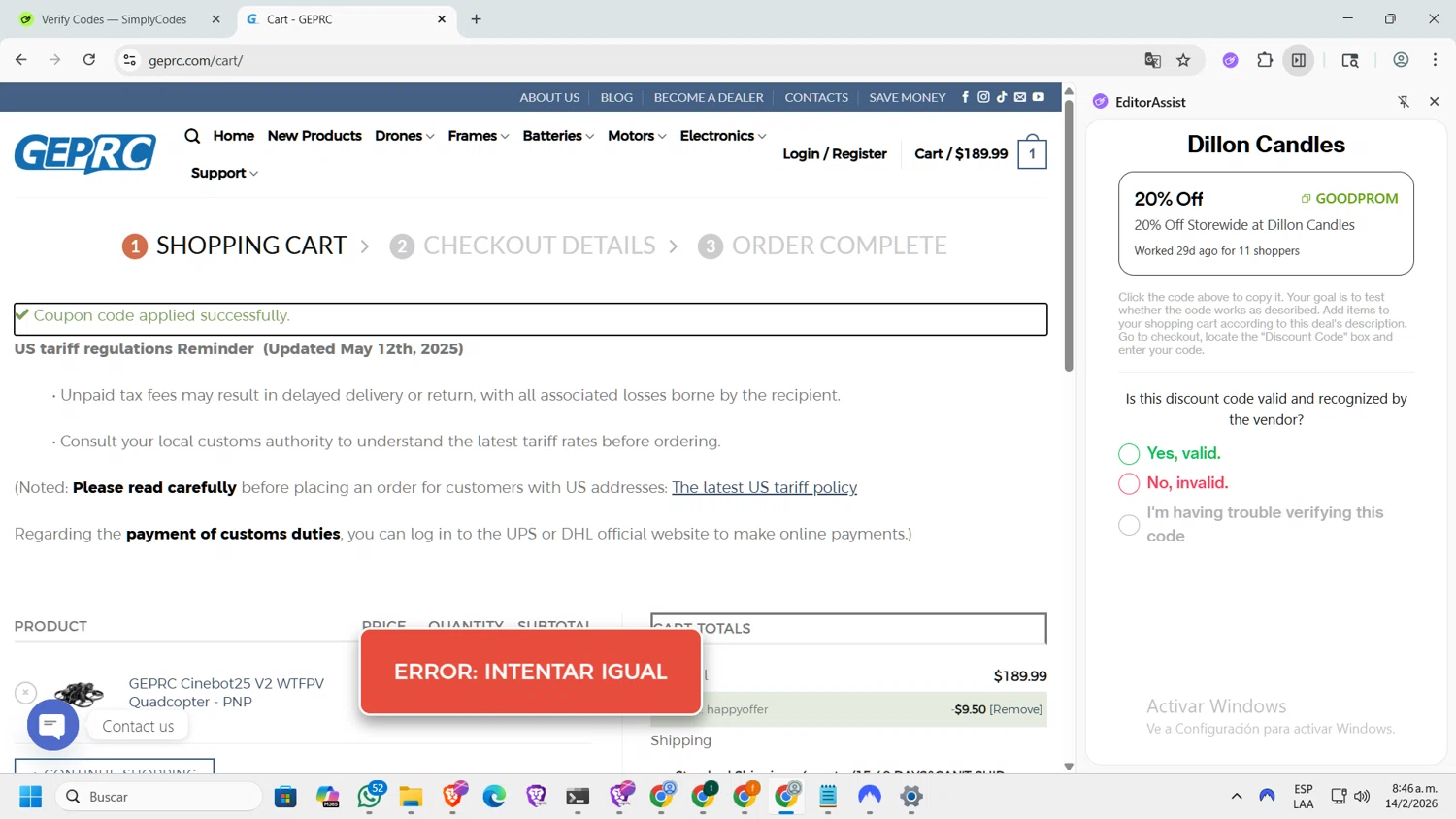
Task: Open 'The latest US tariff policy' link
Action: click(764, 487)
